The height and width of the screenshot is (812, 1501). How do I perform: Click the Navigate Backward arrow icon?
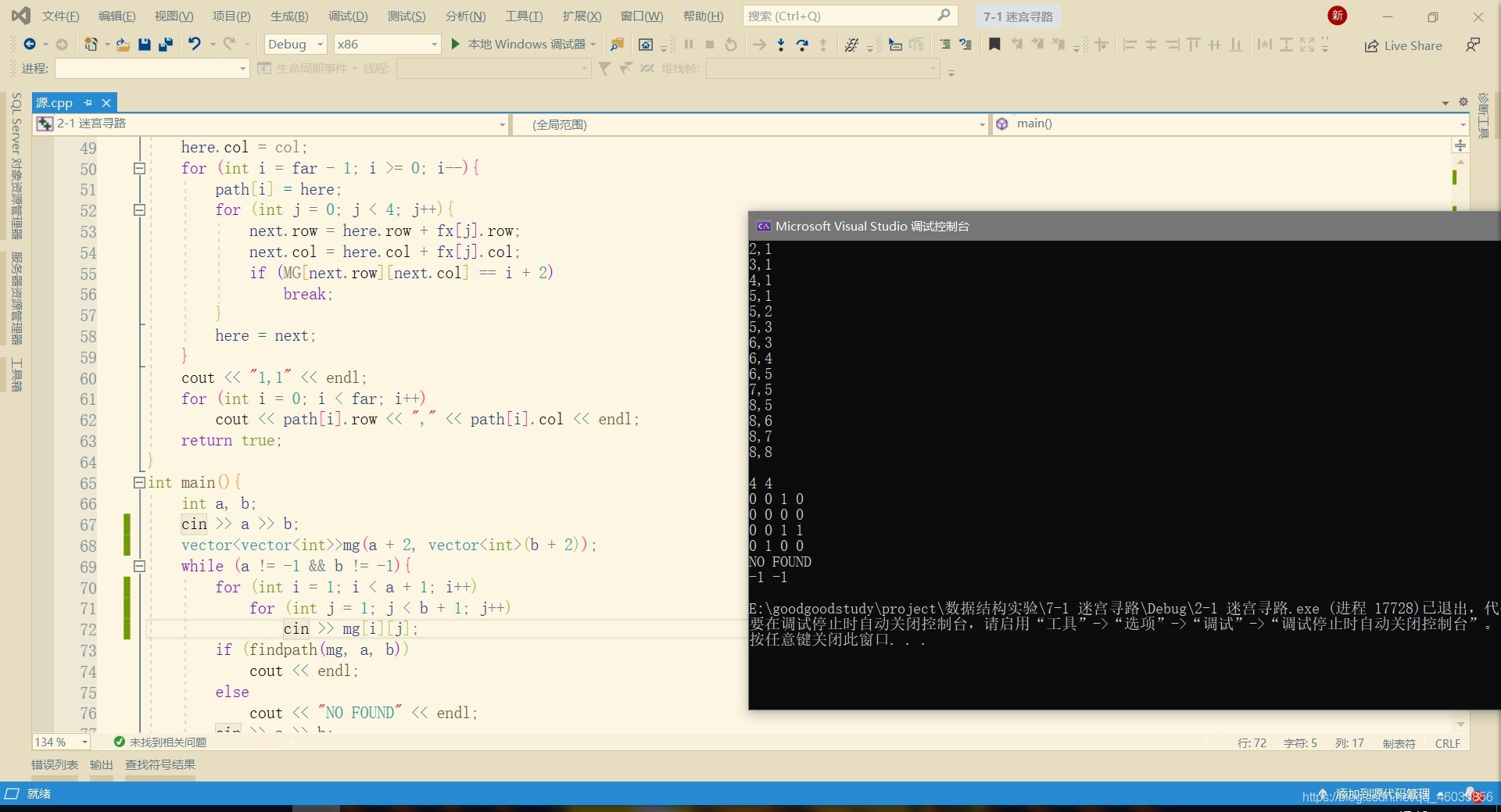tap(30, 45)
